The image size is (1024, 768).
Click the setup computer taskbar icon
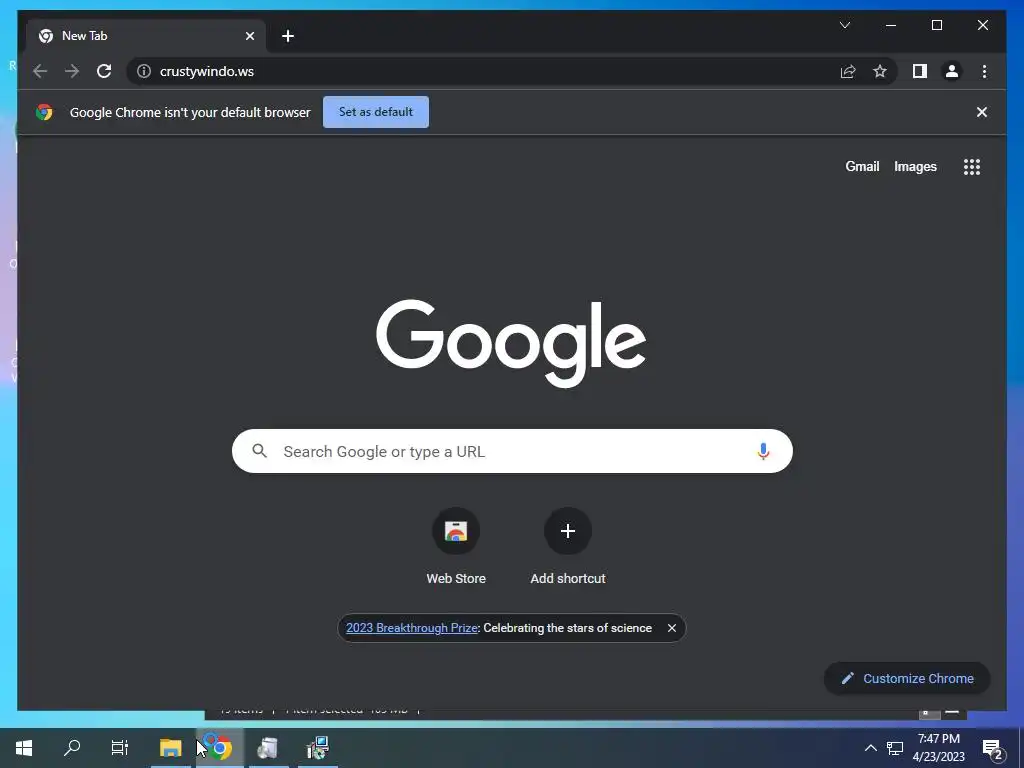pyautogui.click(x=317, y=748)
